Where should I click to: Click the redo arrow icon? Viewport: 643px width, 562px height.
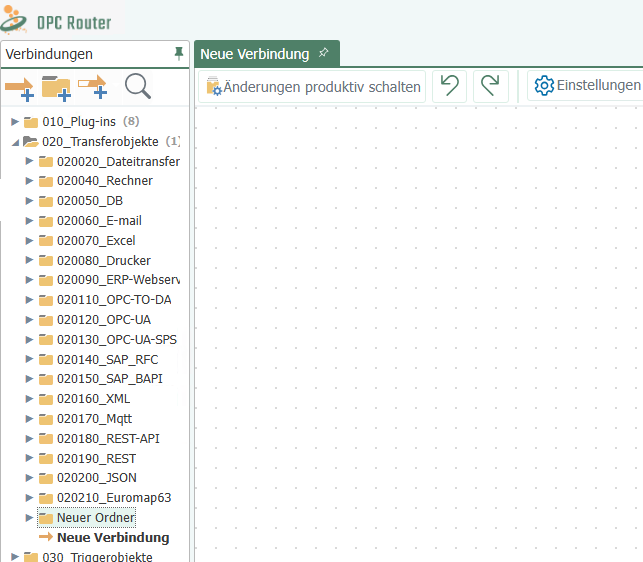click(490, 86)
